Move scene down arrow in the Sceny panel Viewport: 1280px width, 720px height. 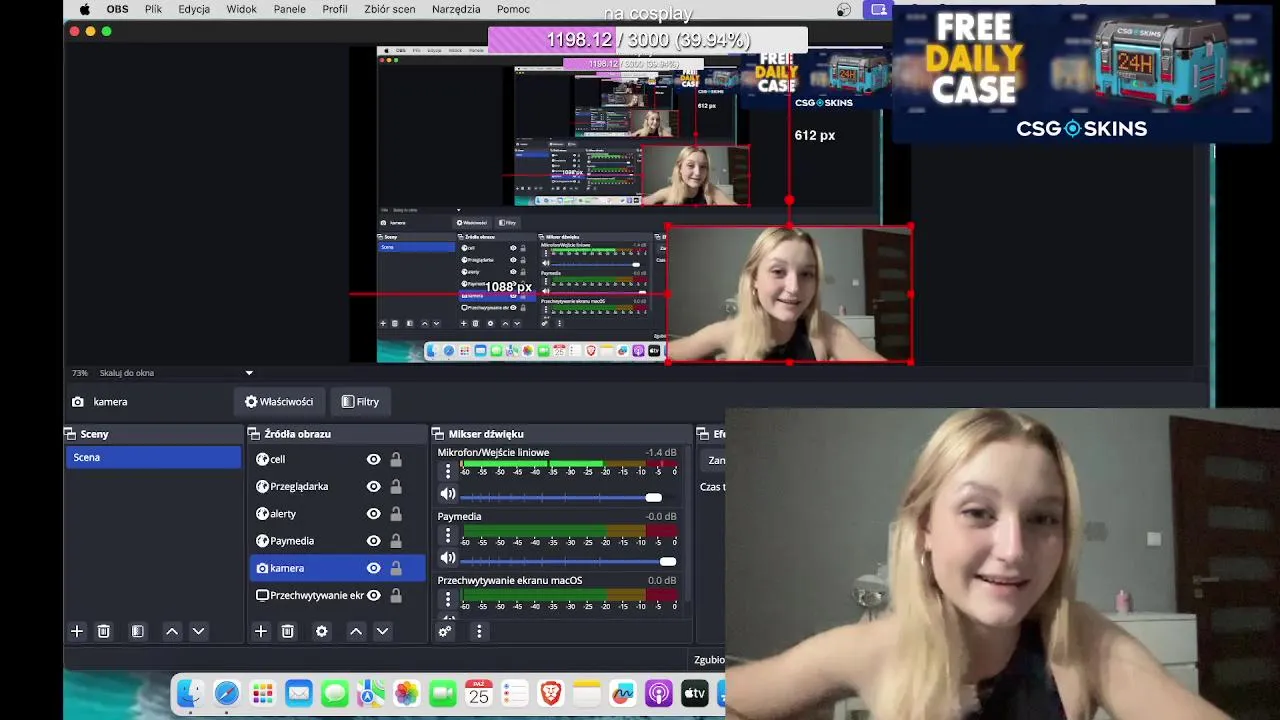click(x=198, y=631)
